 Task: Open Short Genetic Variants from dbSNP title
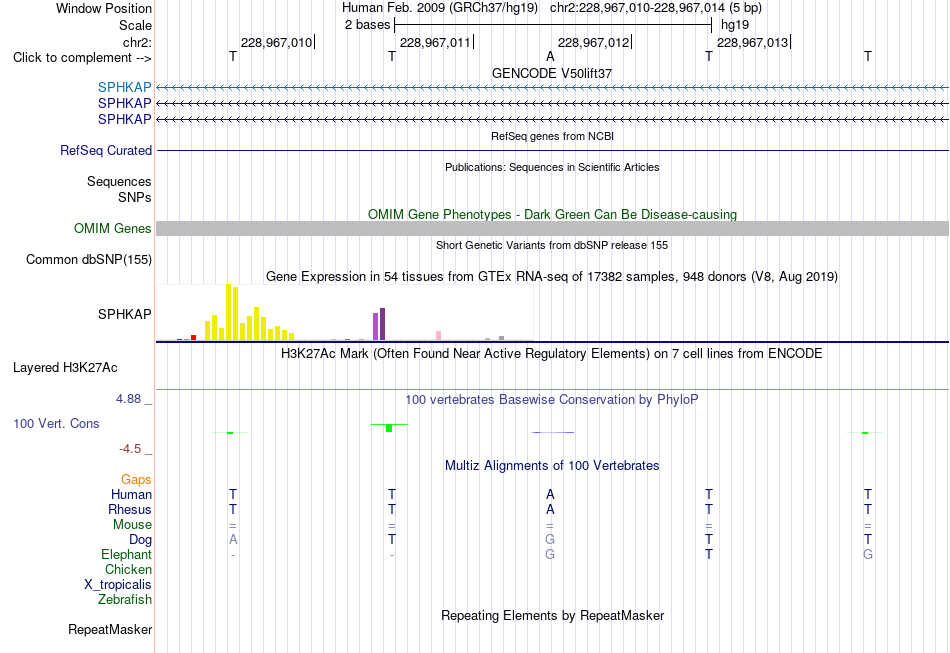[x=552, y=245]
